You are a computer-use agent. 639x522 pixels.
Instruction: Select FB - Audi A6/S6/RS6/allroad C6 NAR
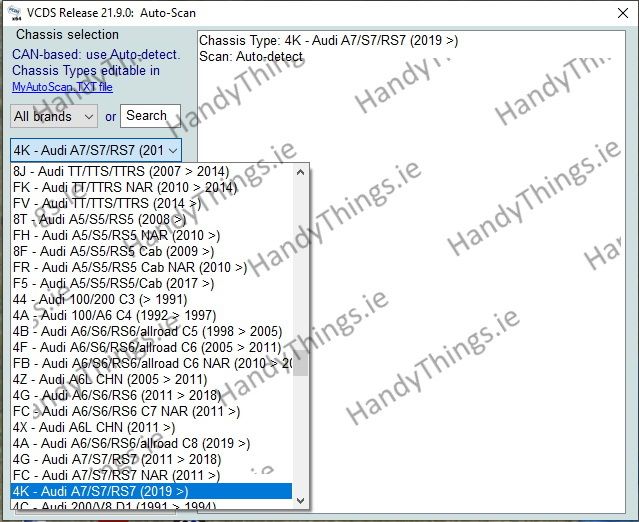point(152,363)
